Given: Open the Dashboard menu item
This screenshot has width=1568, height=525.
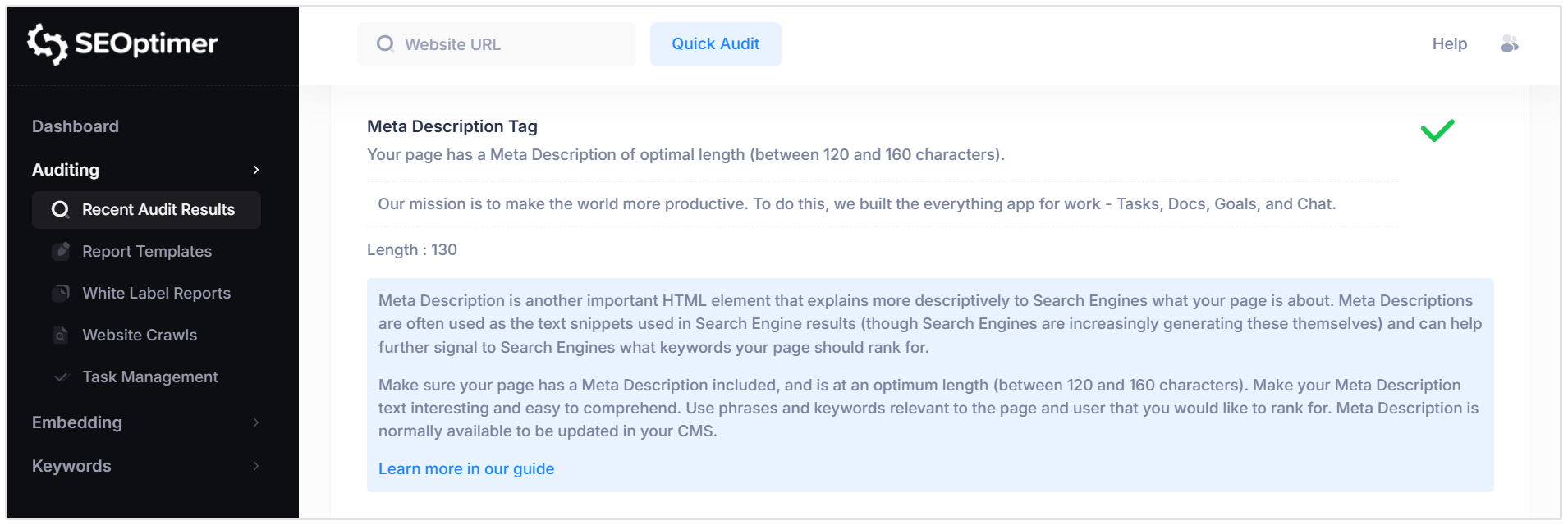Looking at the screenshot, I should [x=75, y=126].
